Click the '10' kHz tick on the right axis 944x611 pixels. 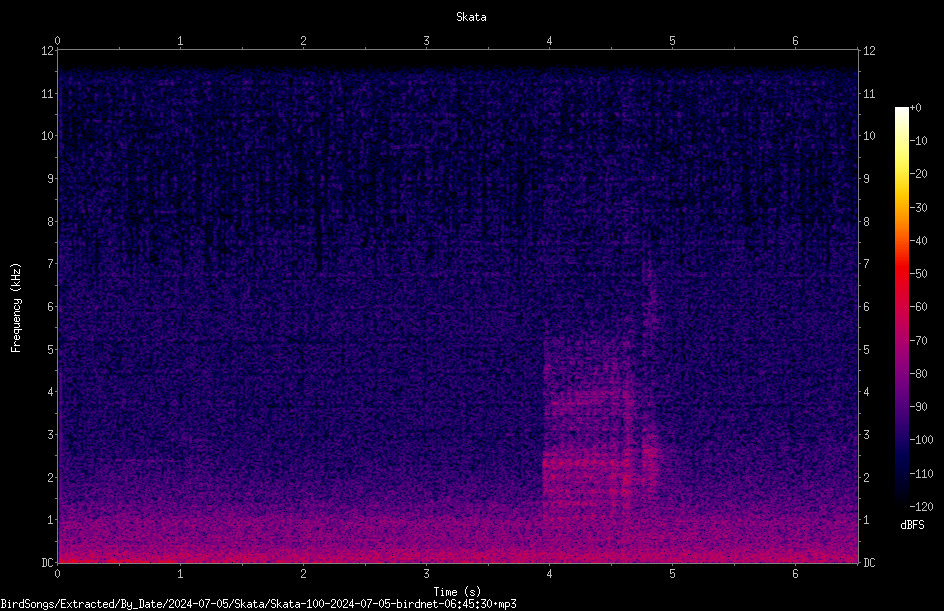[x=869, y=136]
